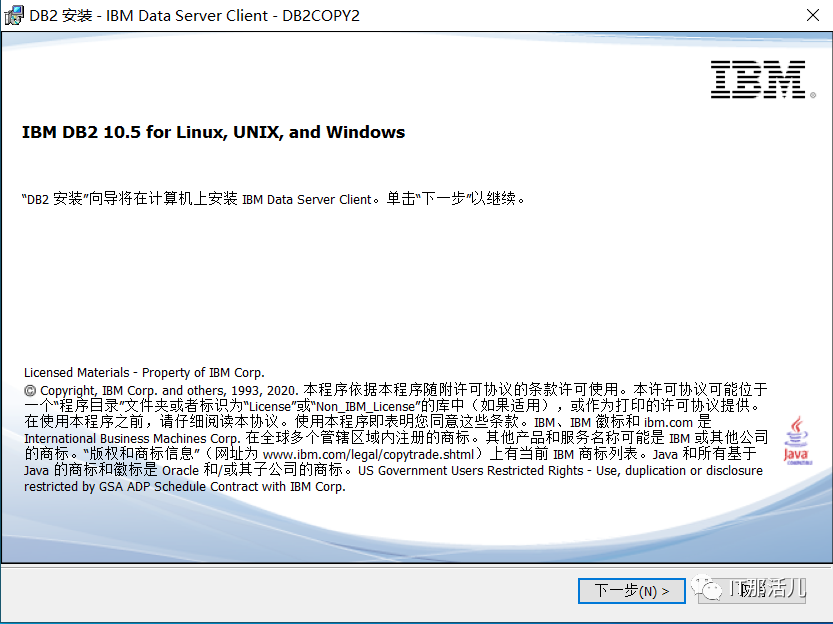Click the sentence starting "DB2 安装"向导将在计算机上安装
This screenshot has height=624, width=833.
point(274,199)
